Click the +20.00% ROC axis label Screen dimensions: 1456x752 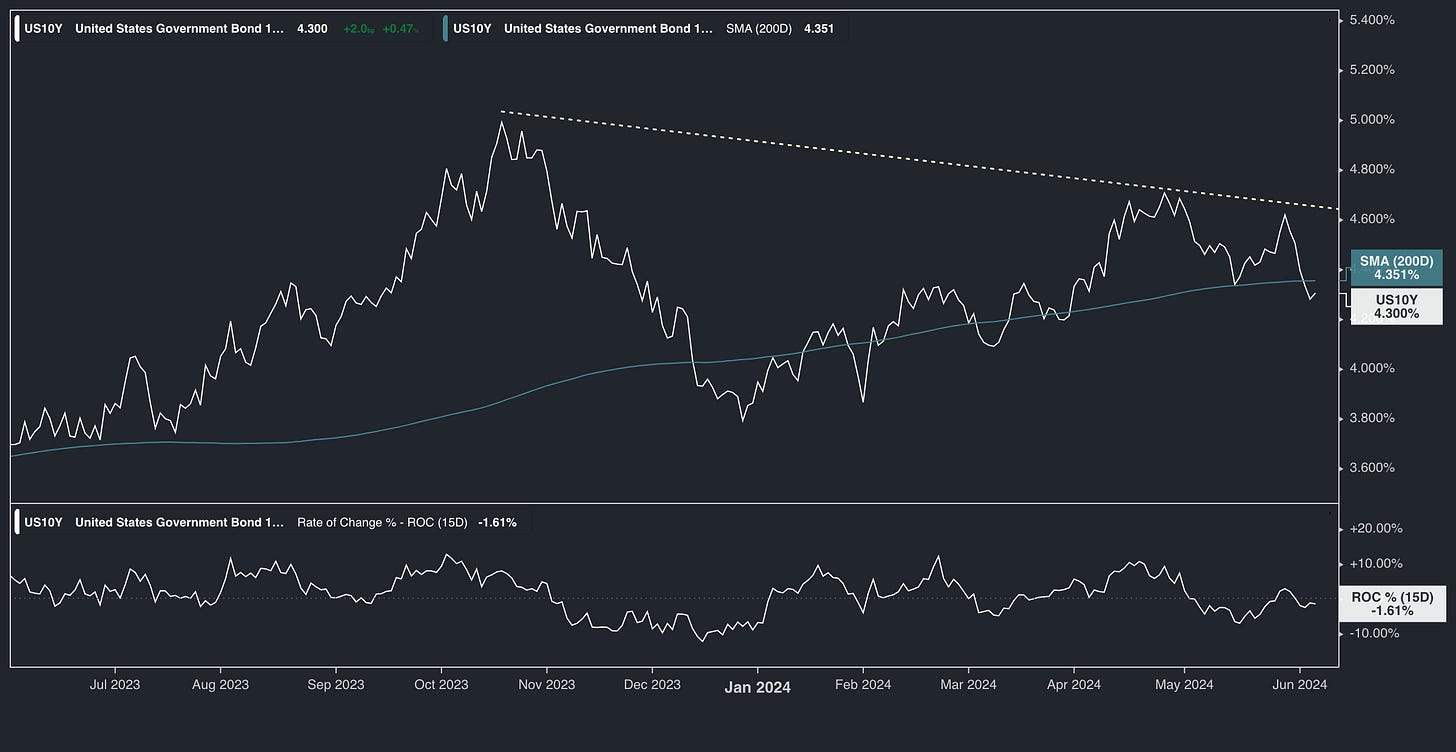point(1376,528)
